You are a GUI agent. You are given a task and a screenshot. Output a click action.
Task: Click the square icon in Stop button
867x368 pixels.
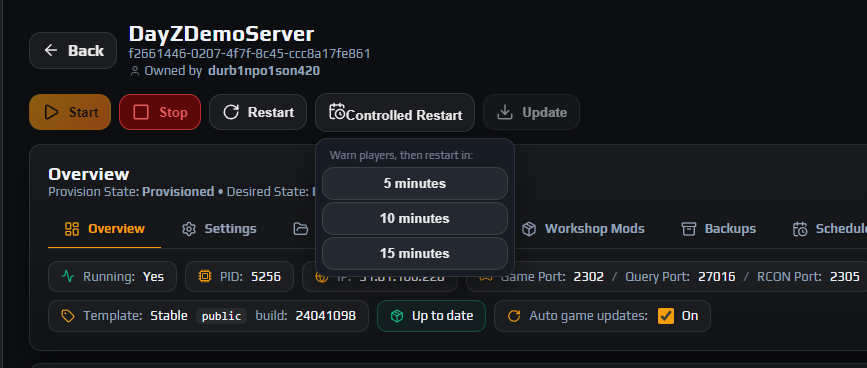141,112
